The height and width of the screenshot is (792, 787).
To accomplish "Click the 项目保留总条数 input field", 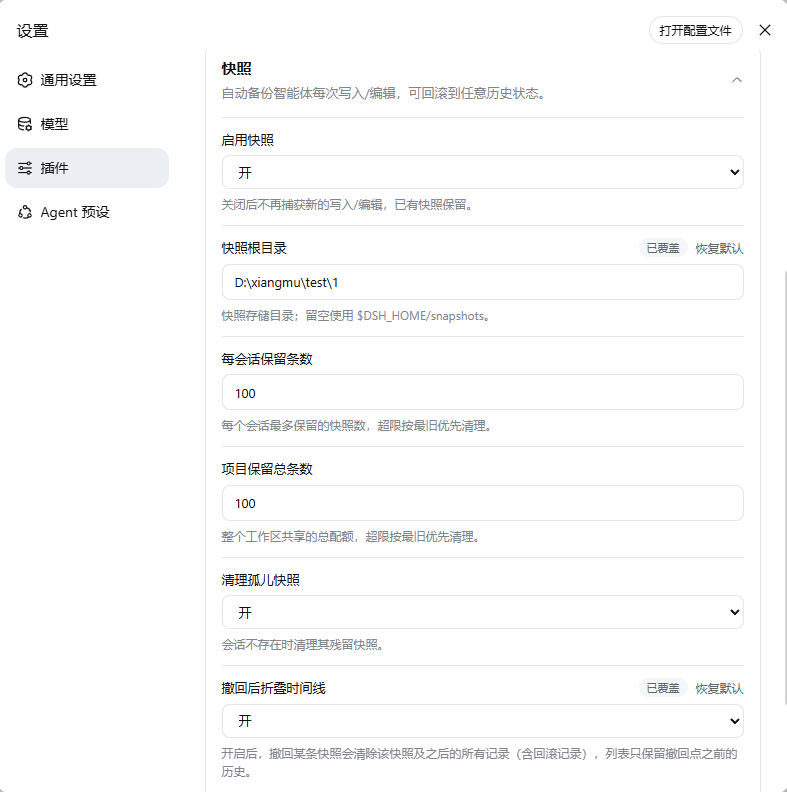I will tap(482, 503).
